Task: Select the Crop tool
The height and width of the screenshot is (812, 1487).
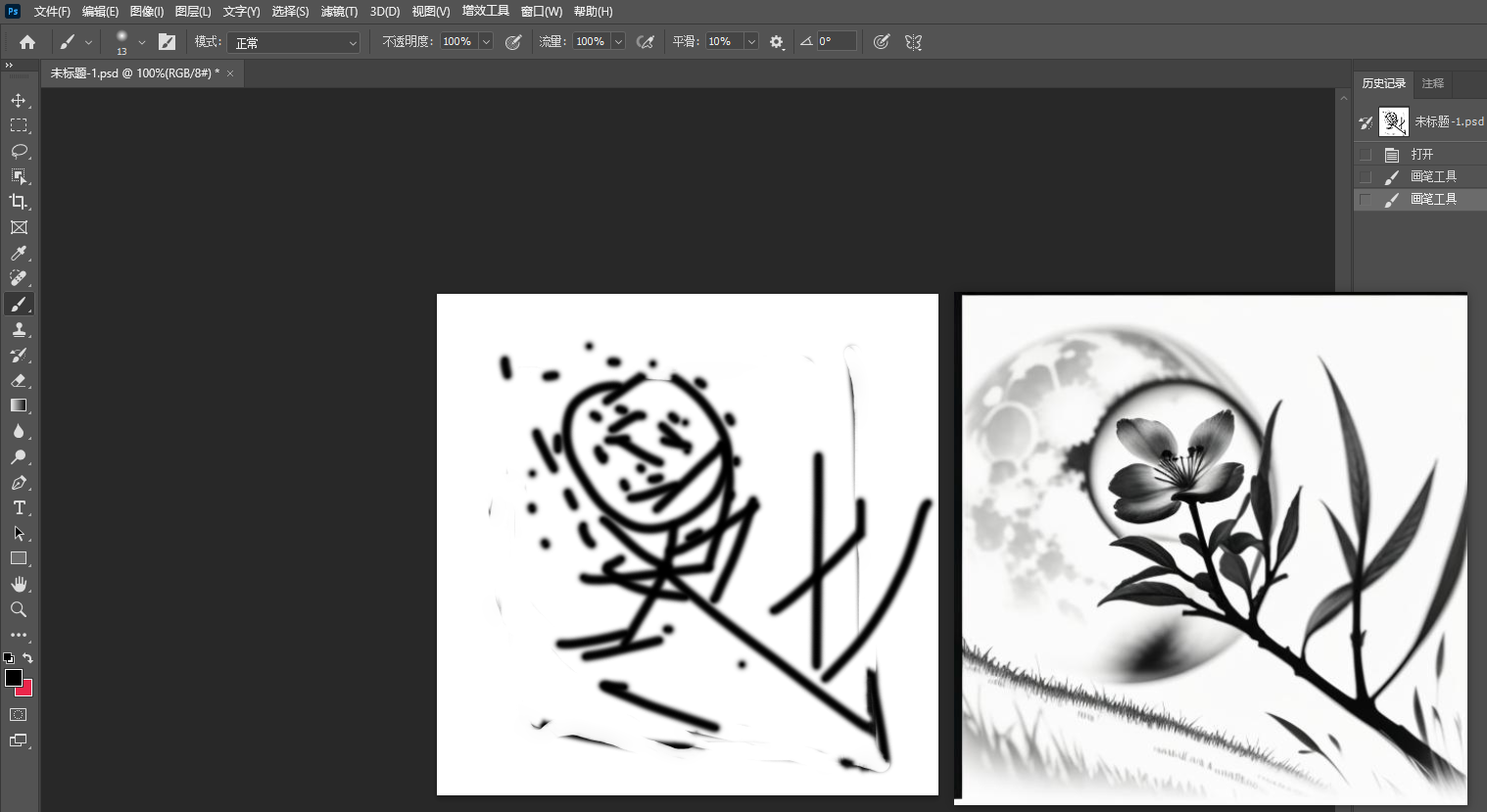Action: (19, 202)
